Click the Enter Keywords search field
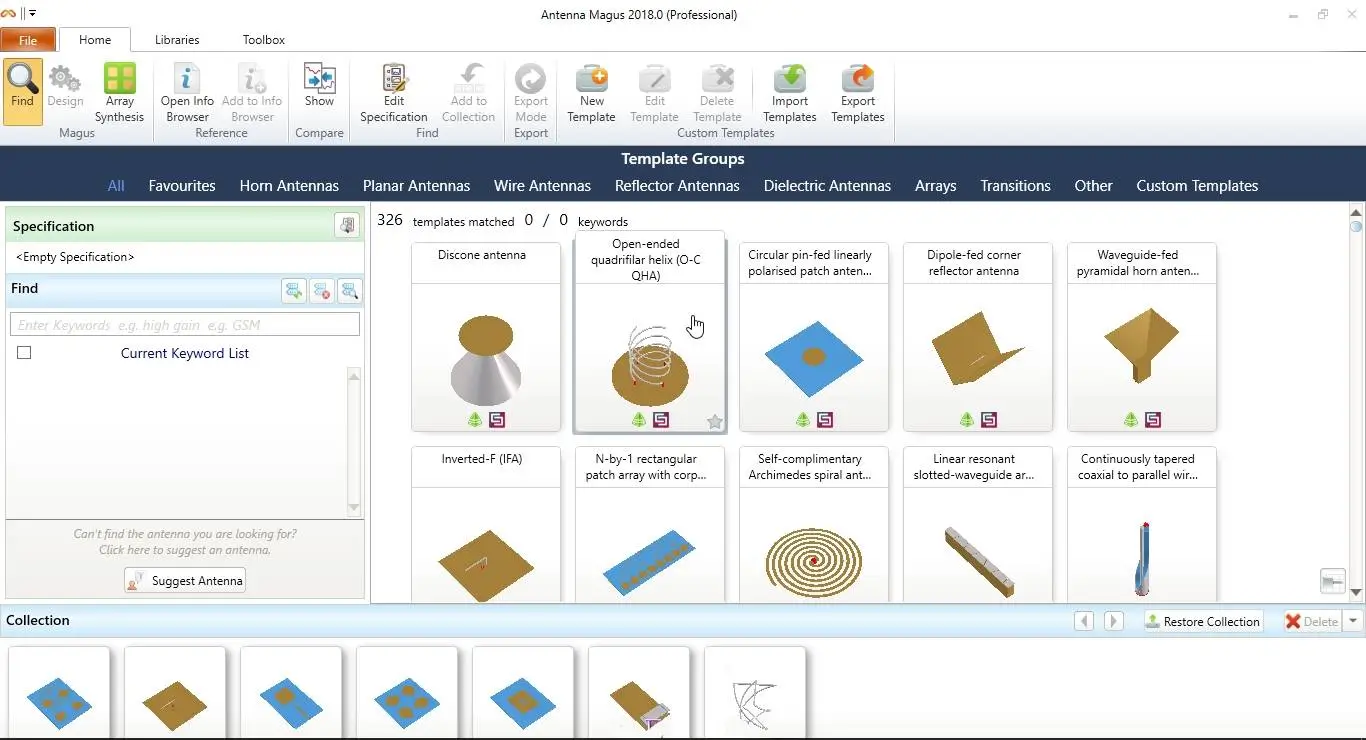Image resolution: width=1366 pixels, height=740 pixels. [185, 324]
